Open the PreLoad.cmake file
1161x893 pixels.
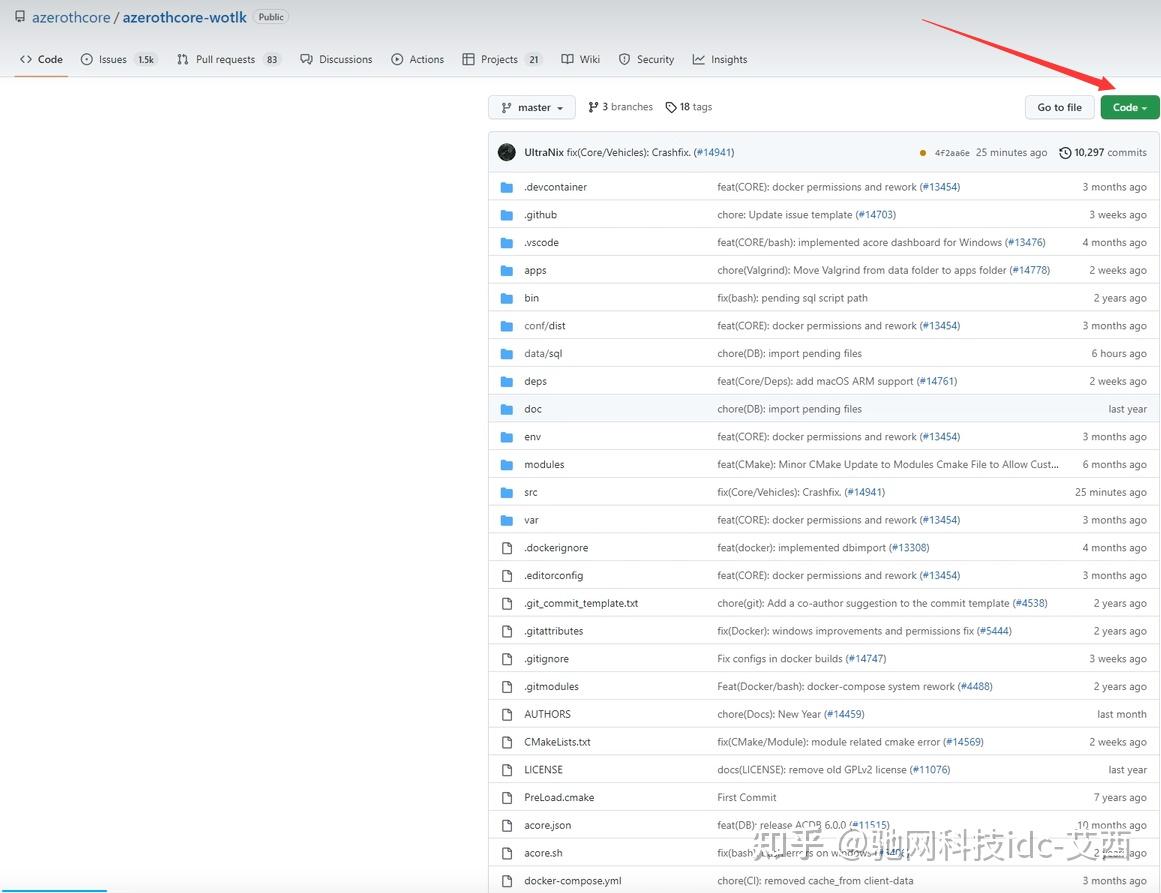(559, 797)
